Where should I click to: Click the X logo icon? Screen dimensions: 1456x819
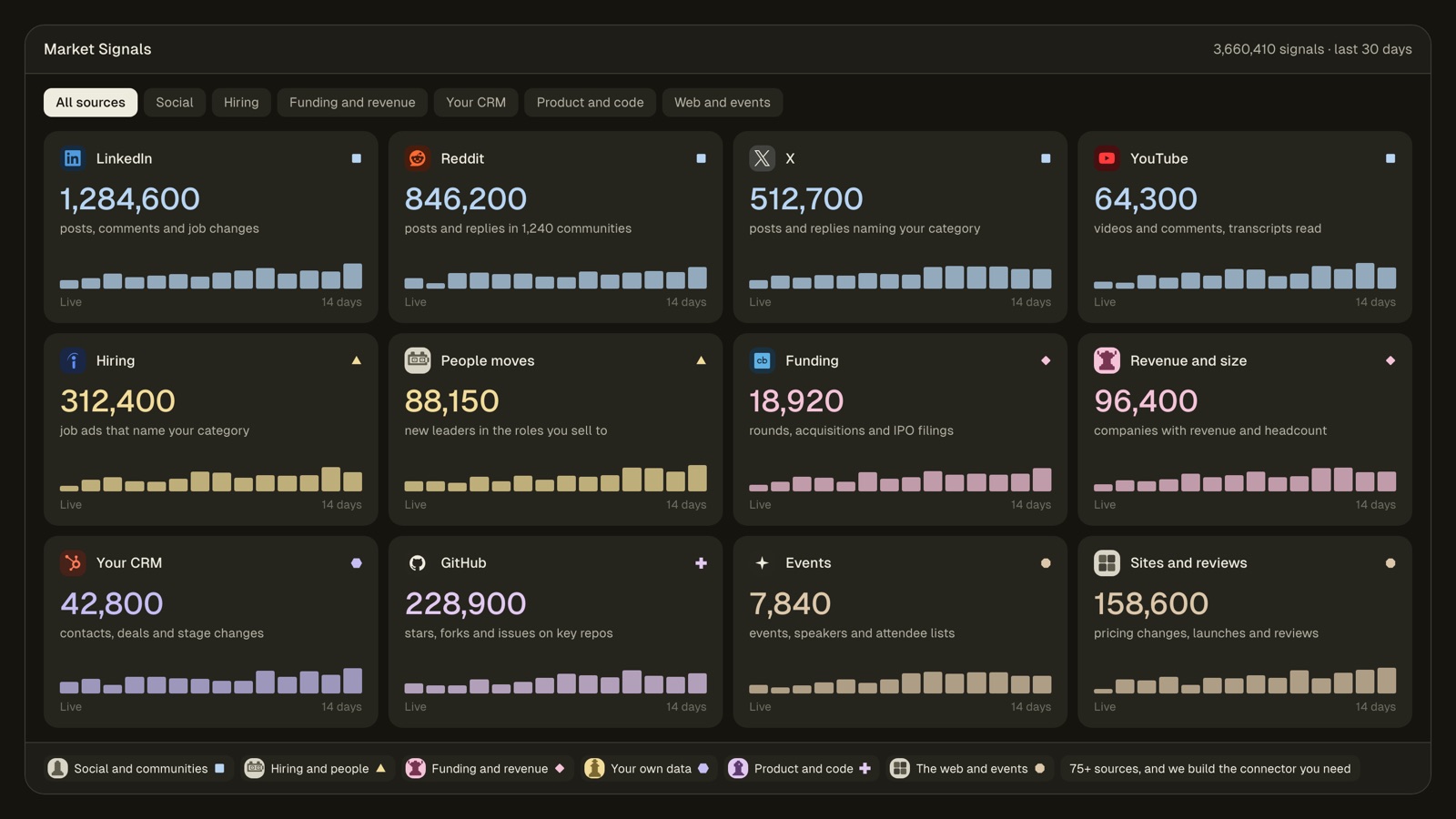coord(762,158)
